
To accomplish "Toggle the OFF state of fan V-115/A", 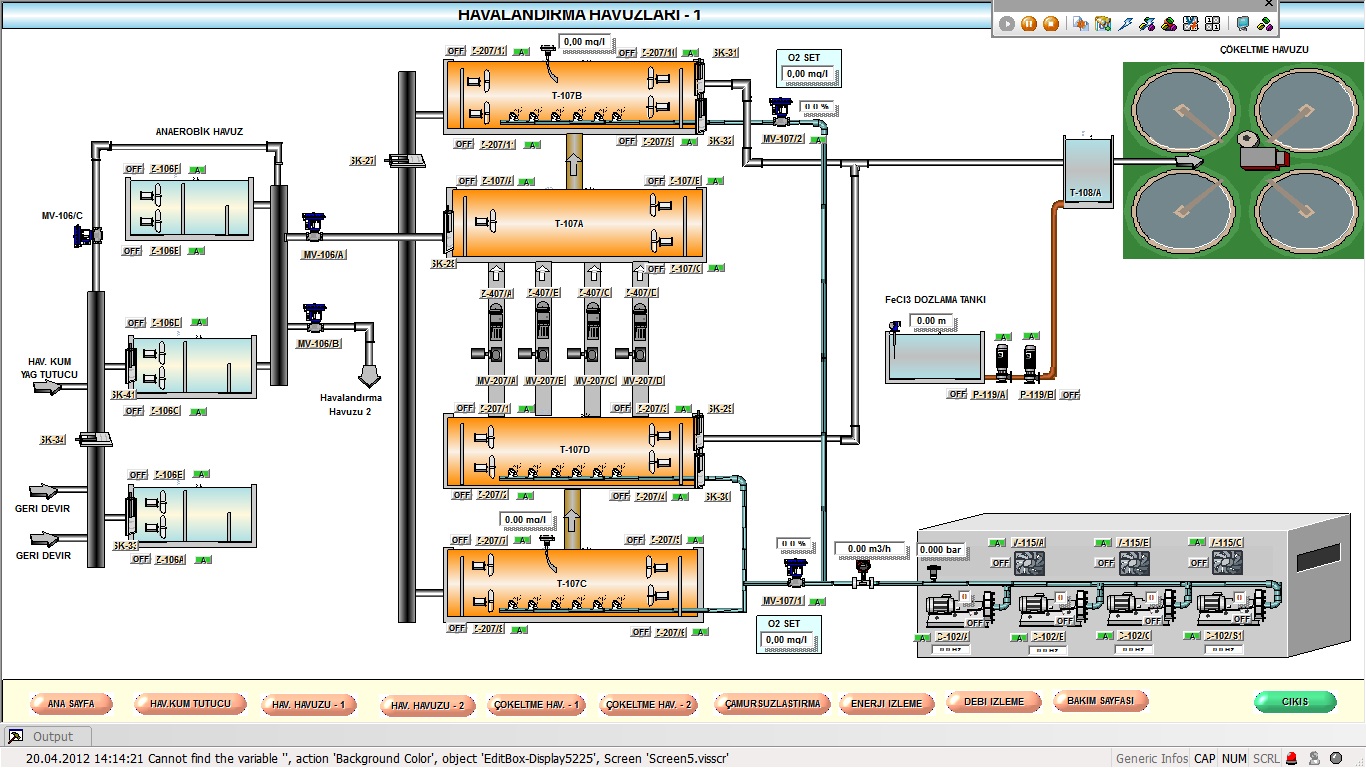I will (1000, 563).
